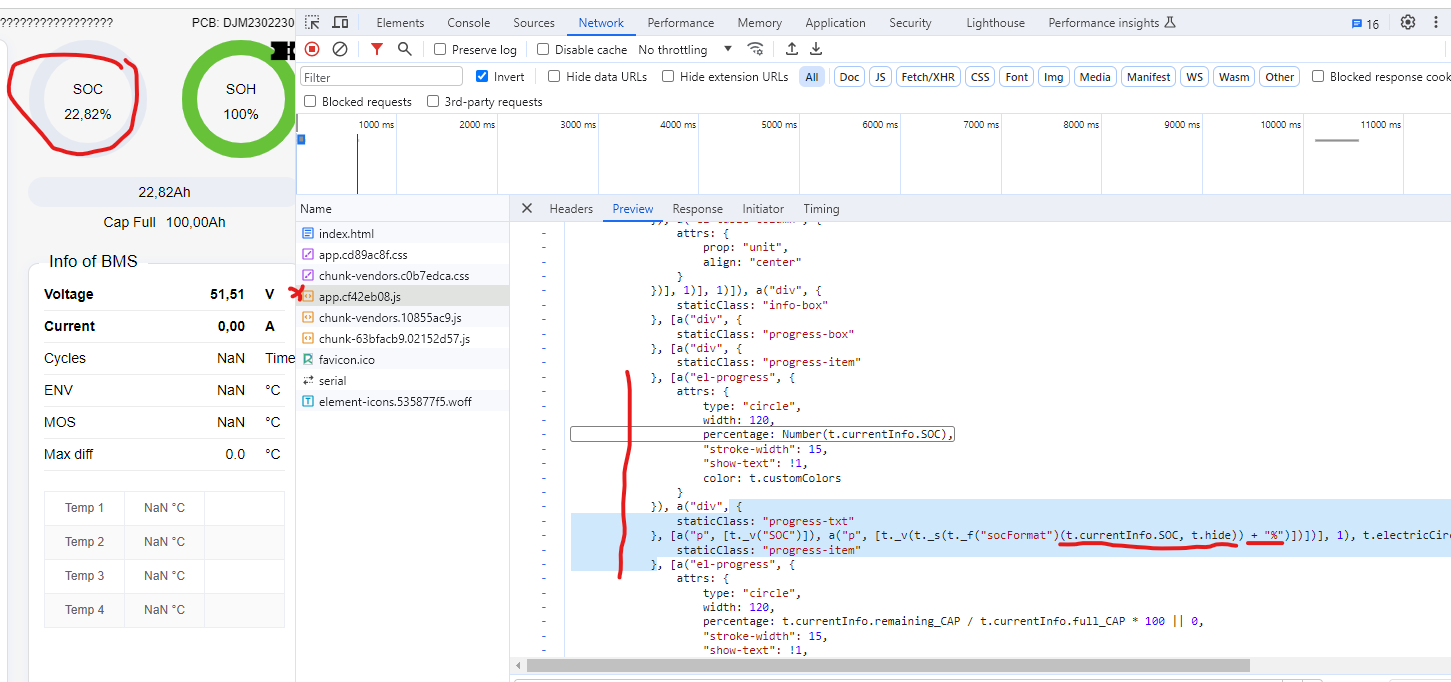Click the export HAR download arrow
Viewport: 1451px width, 682px height.
point(816,49)
